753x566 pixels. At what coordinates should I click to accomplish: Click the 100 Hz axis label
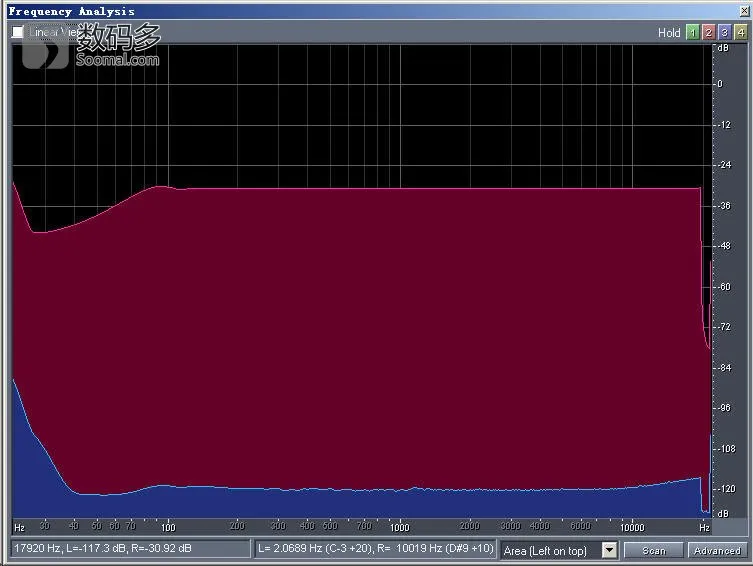pos(168,528)
